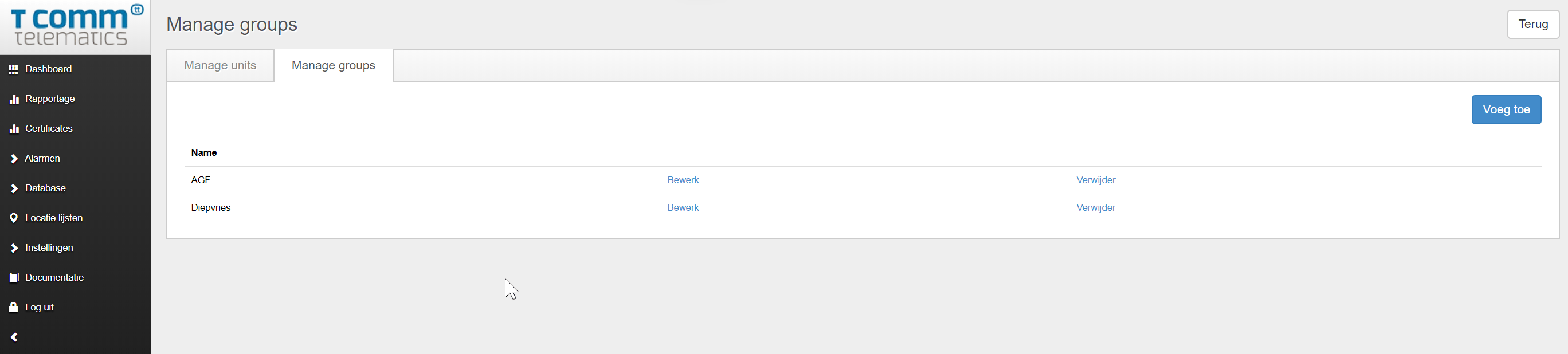Expand the Database menu chevron
The width and height of the screenshot is (1568, 354).
click(14, 188)
